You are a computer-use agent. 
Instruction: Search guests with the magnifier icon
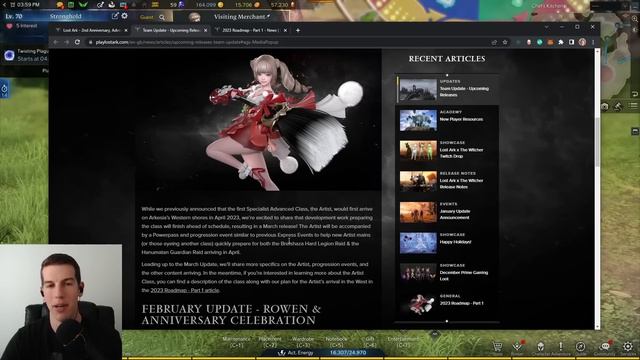click(162, 17)
